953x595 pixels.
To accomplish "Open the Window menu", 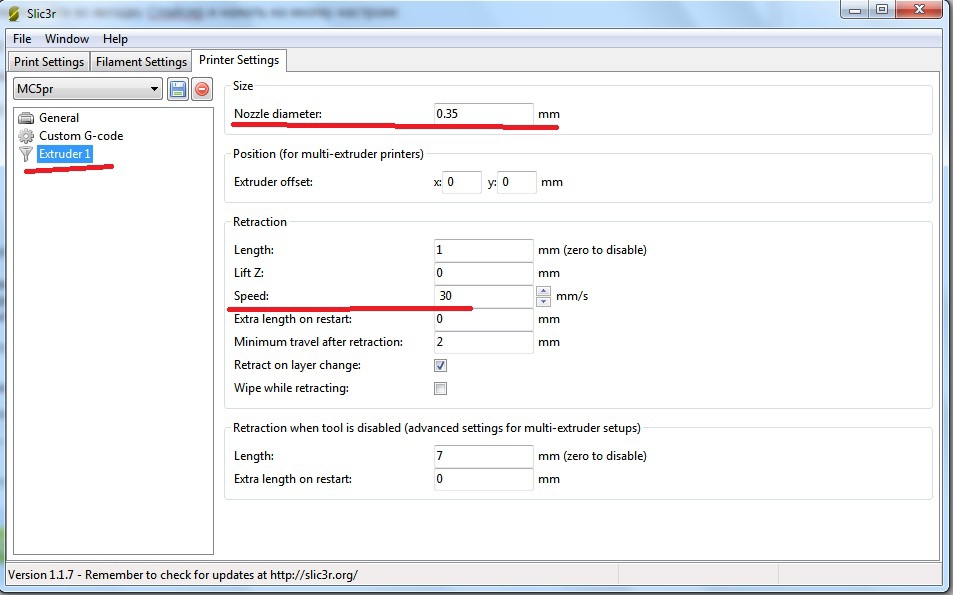I will (67, 39).
